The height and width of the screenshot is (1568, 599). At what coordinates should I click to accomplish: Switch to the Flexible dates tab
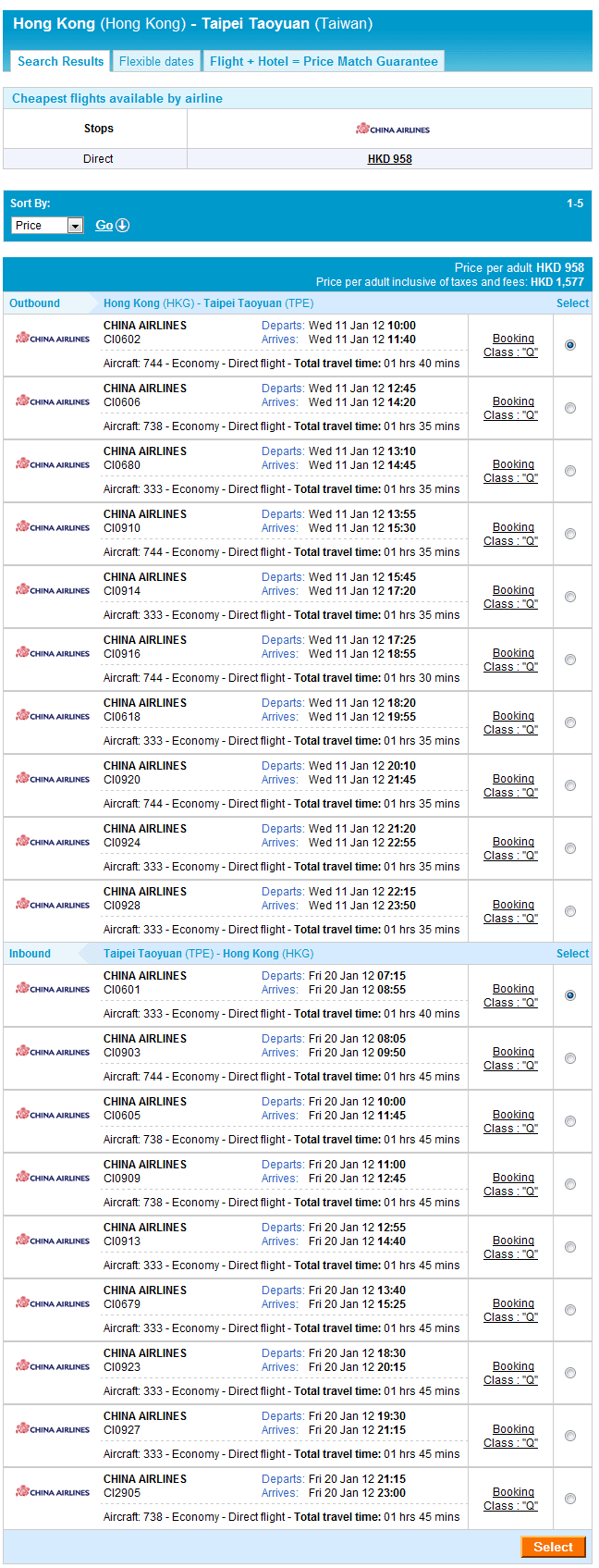[x=156, y=62]
